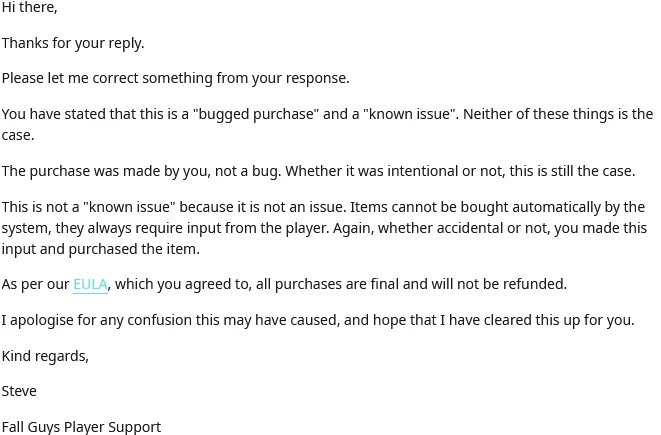Click the 'As per our' text before the link
This screenshot has height=435, width=661.
click(35, 285)
